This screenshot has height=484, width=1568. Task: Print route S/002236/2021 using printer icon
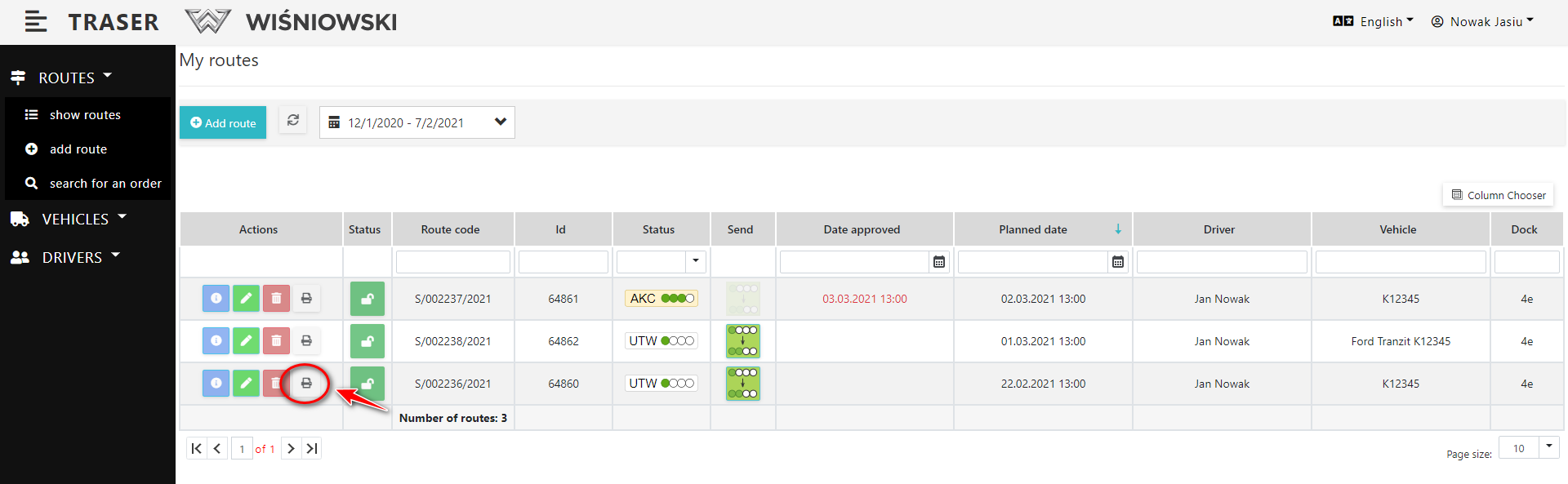pyautogui.click(x=306, y=384)
